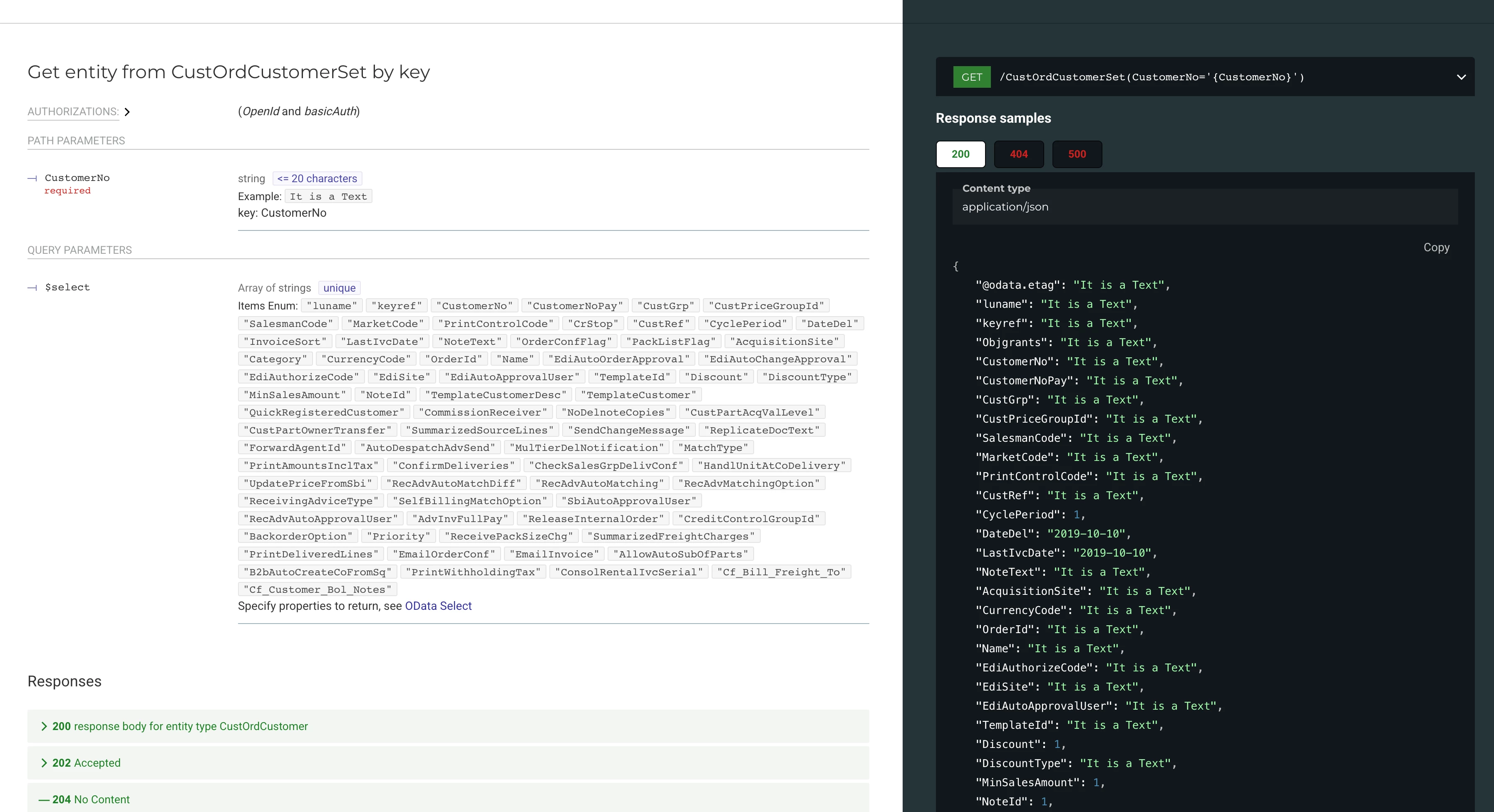Select the 404 response sample tab
Viewport: 1494px width, 812px height.
[x=1018, y=154]
